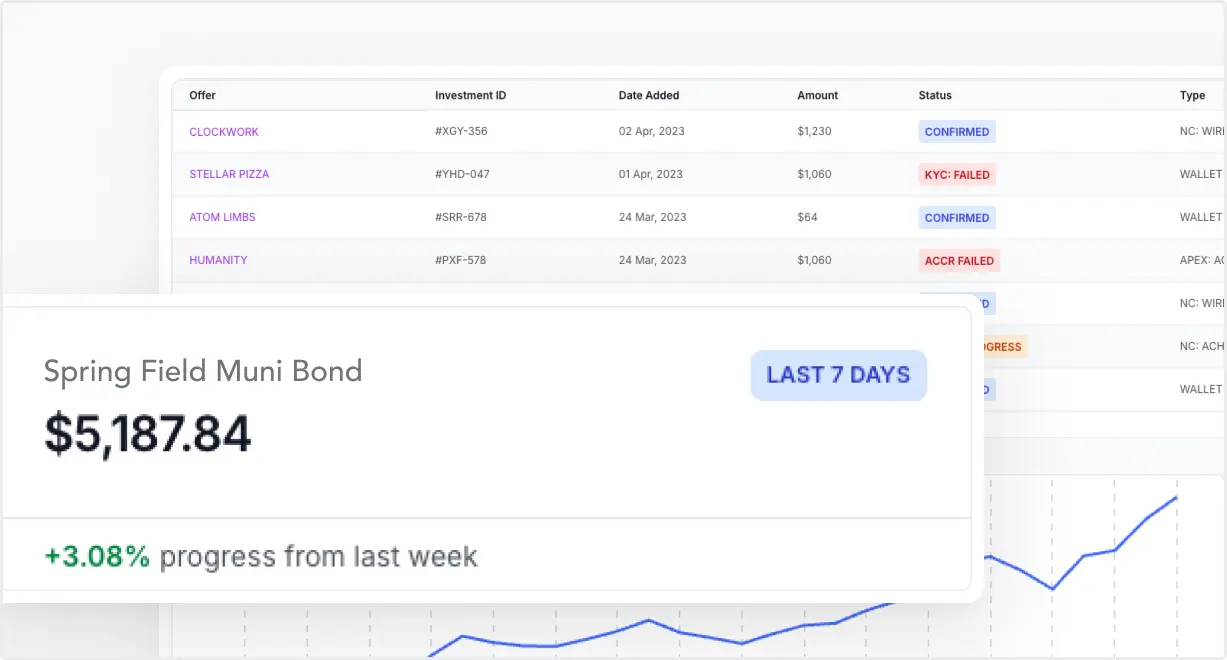Click CONFIRMED status badge for CLOCKWORK
1227x660 pixels.
tap(957, 132)
